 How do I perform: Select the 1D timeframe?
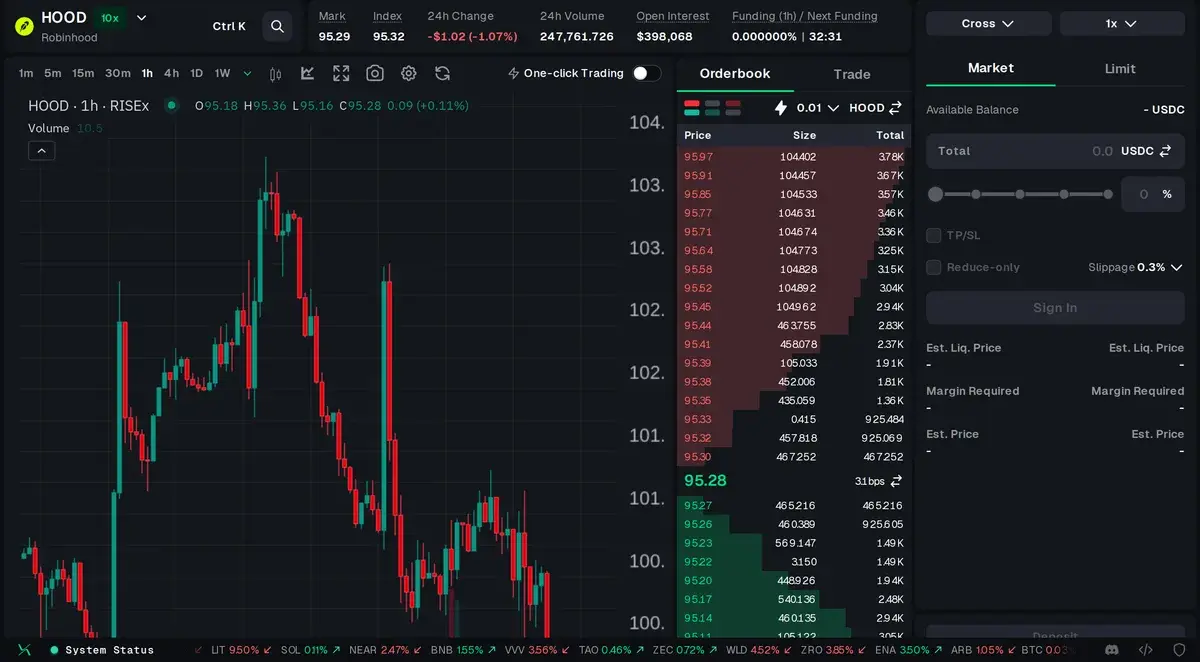coord(197,73)
